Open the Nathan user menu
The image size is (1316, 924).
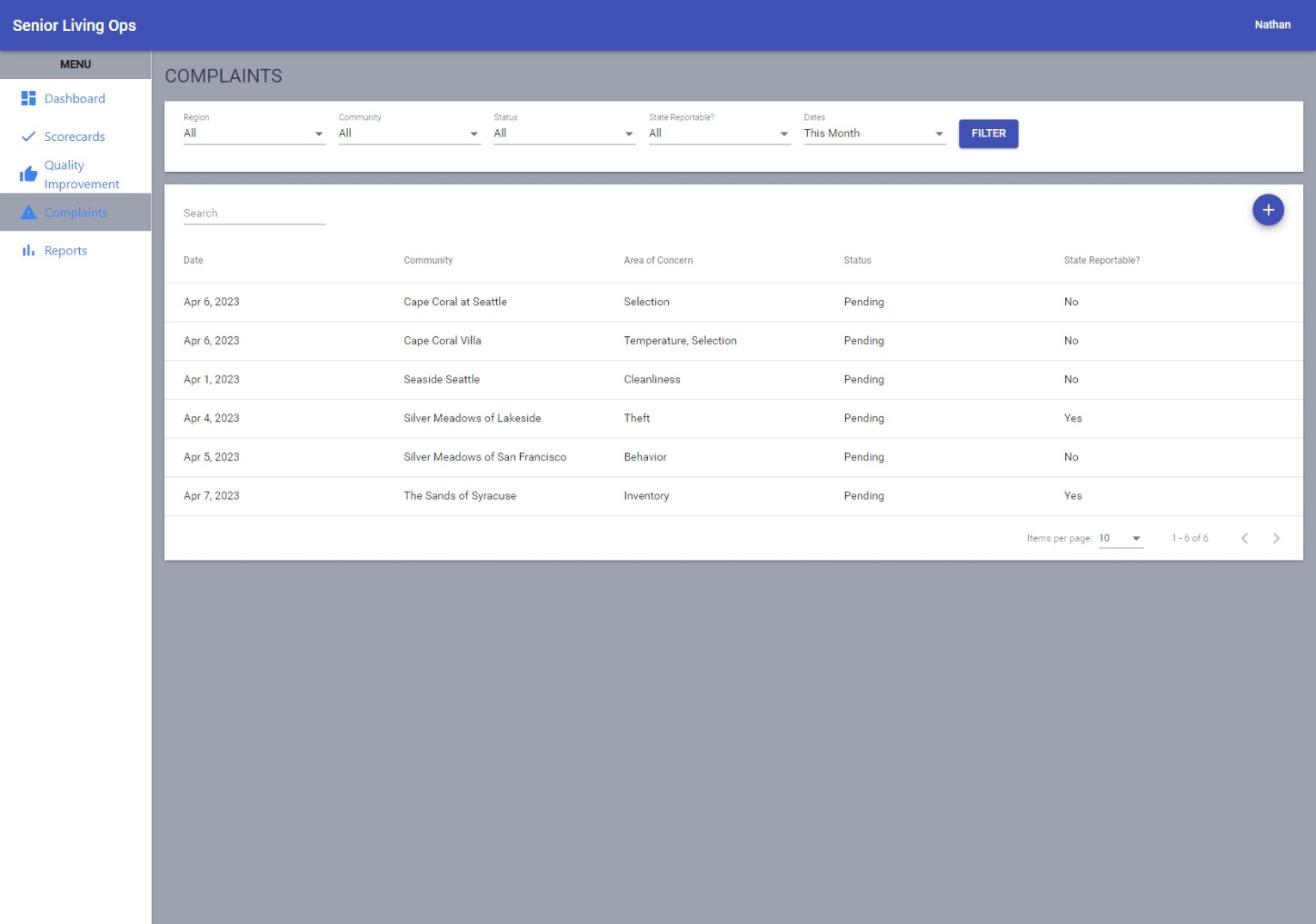[1272, 25]
